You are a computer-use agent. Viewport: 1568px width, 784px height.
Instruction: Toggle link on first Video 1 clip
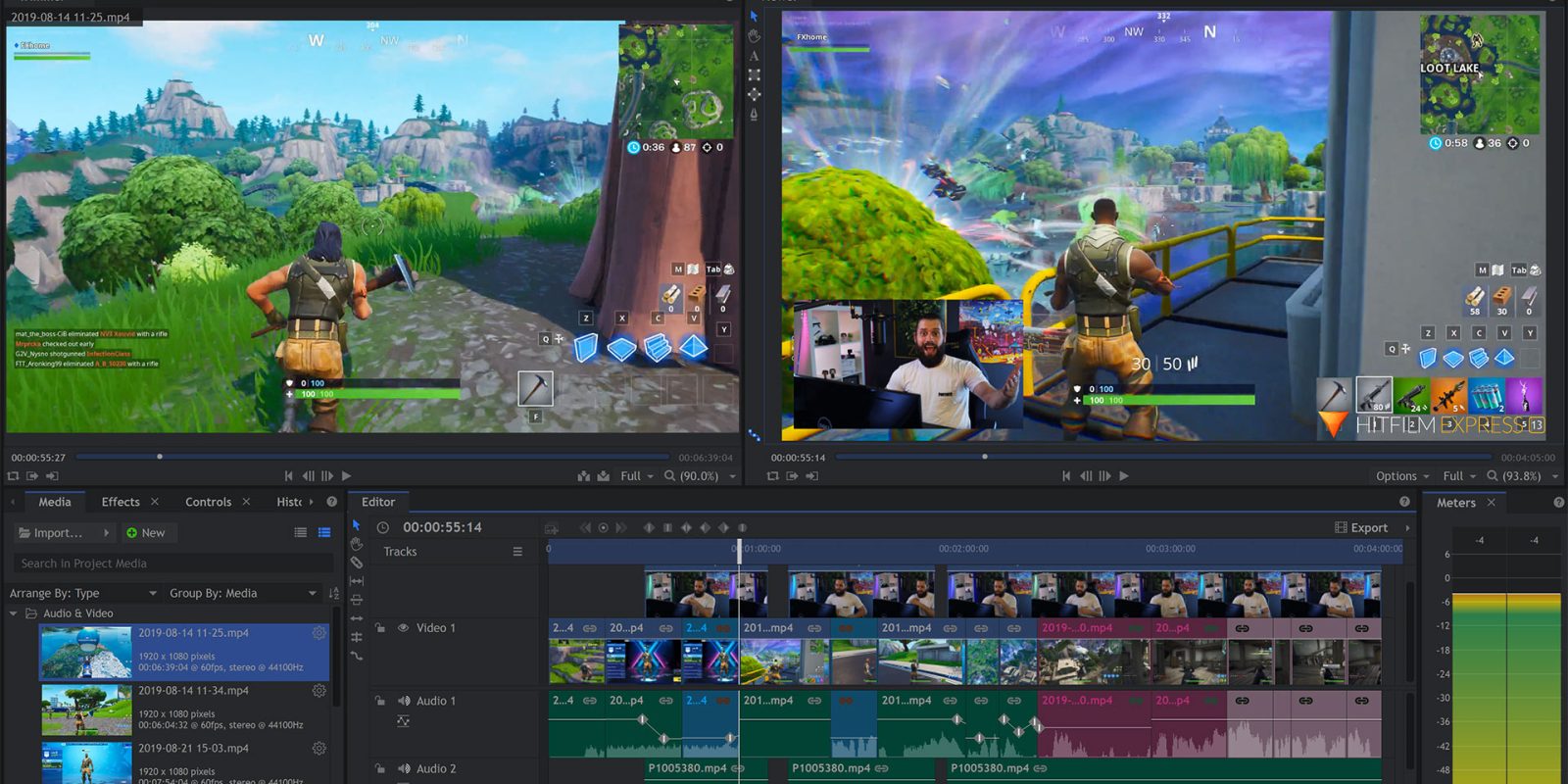[590, 628]
